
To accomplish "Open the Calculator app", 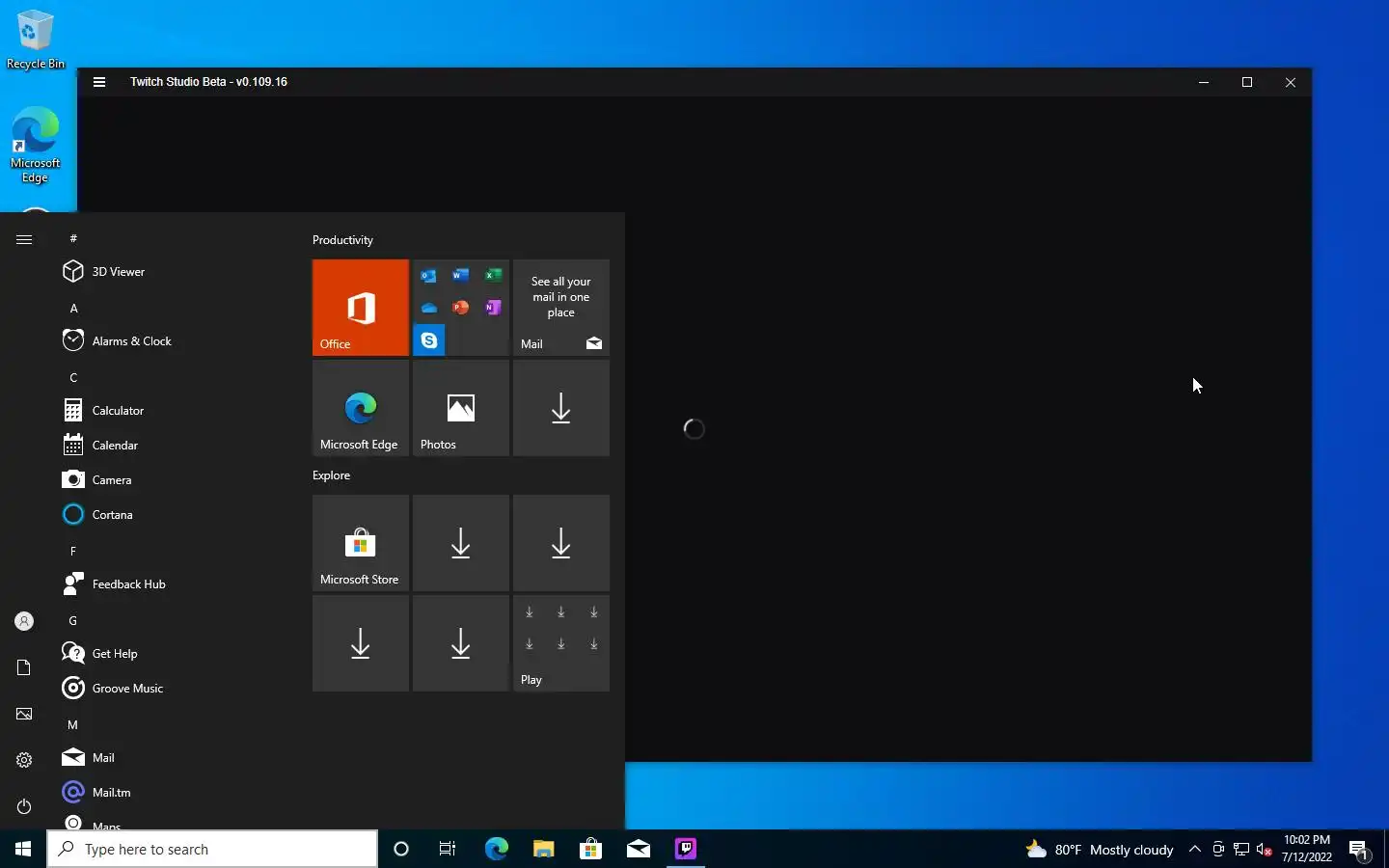I will [172, 411].
